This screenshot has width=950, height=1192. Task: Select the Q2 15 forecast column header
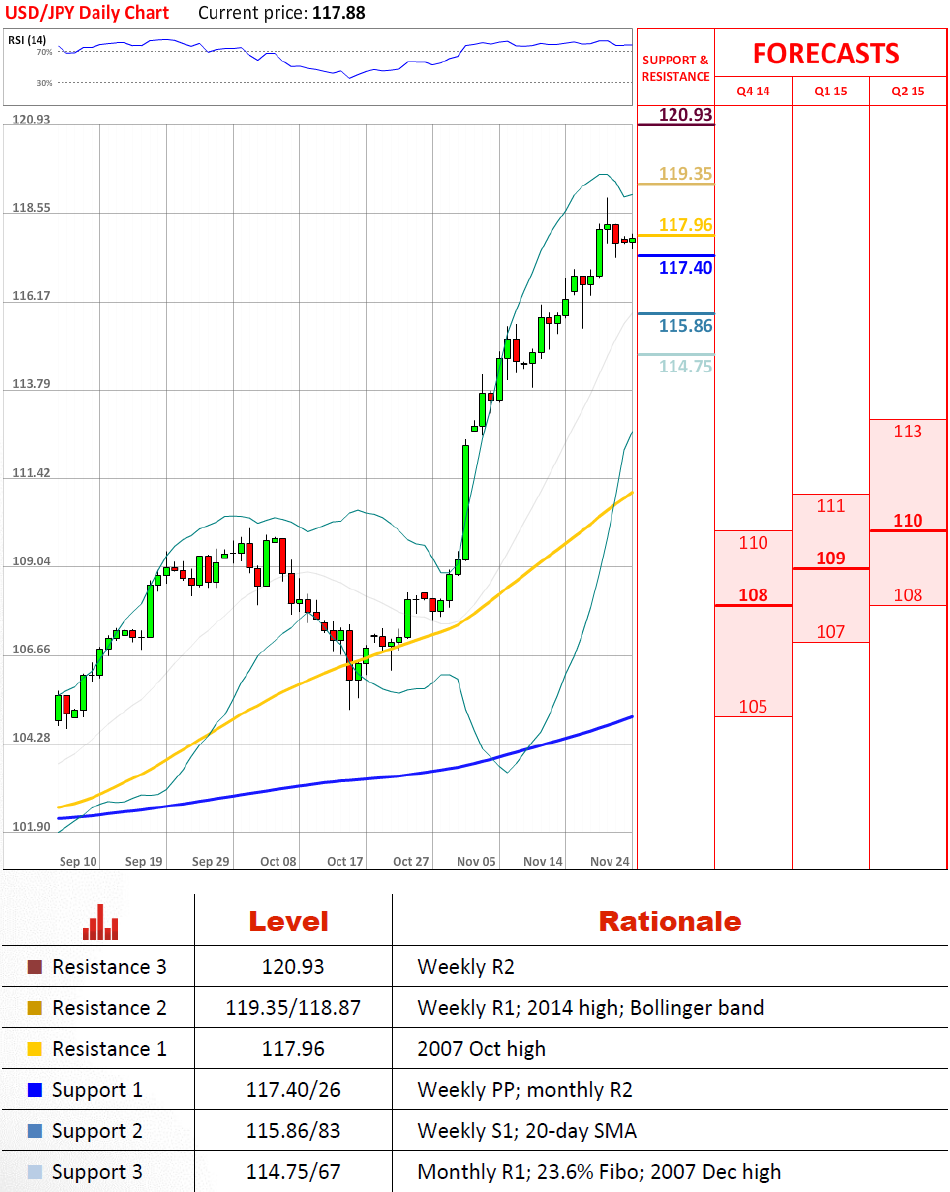point(908,91)
